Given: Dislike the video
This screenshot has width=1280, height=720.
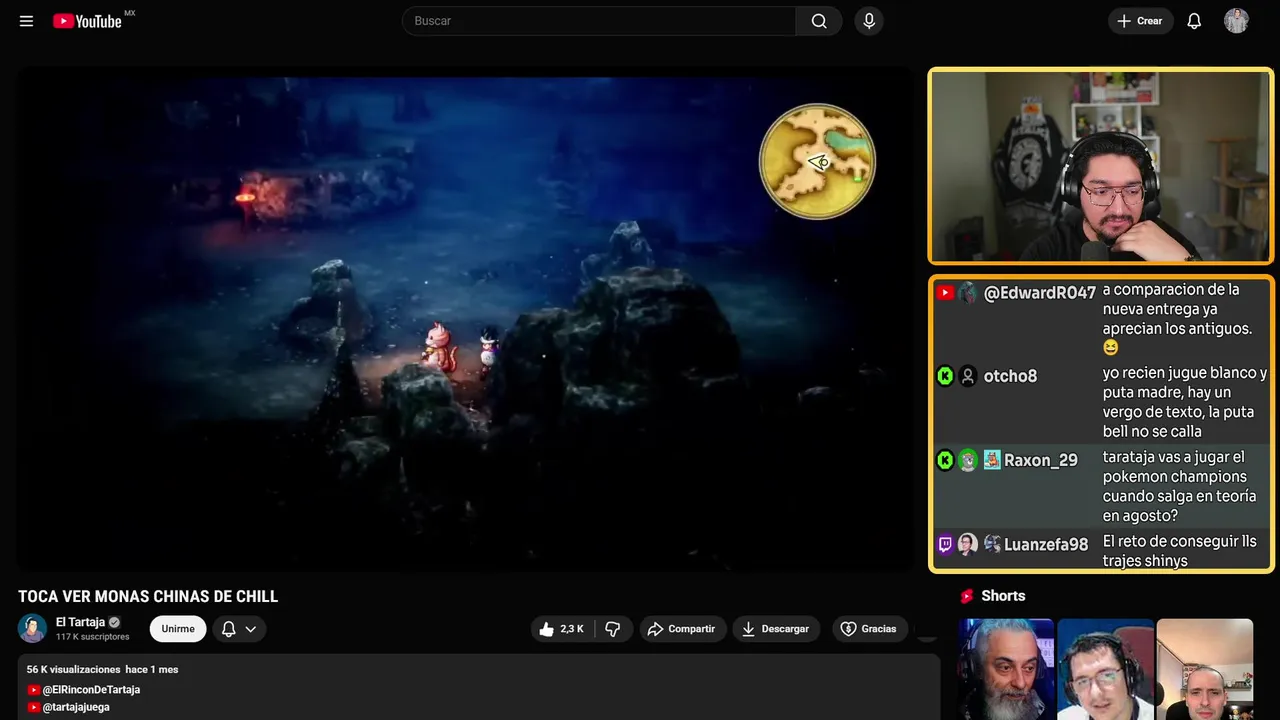Looking at the screenshot, I should (x=613, y=629).
